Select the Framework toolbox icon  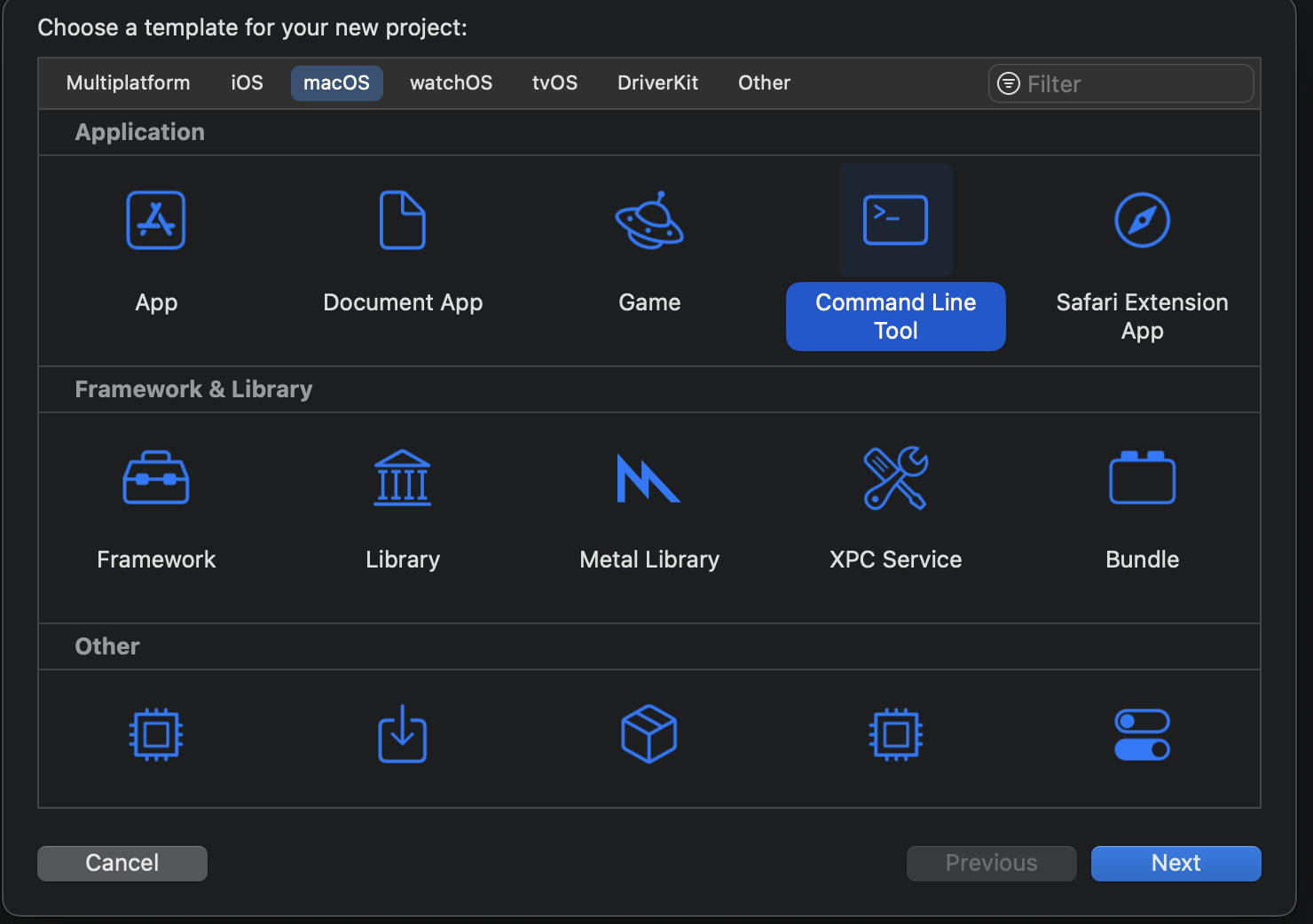point(156,479)
